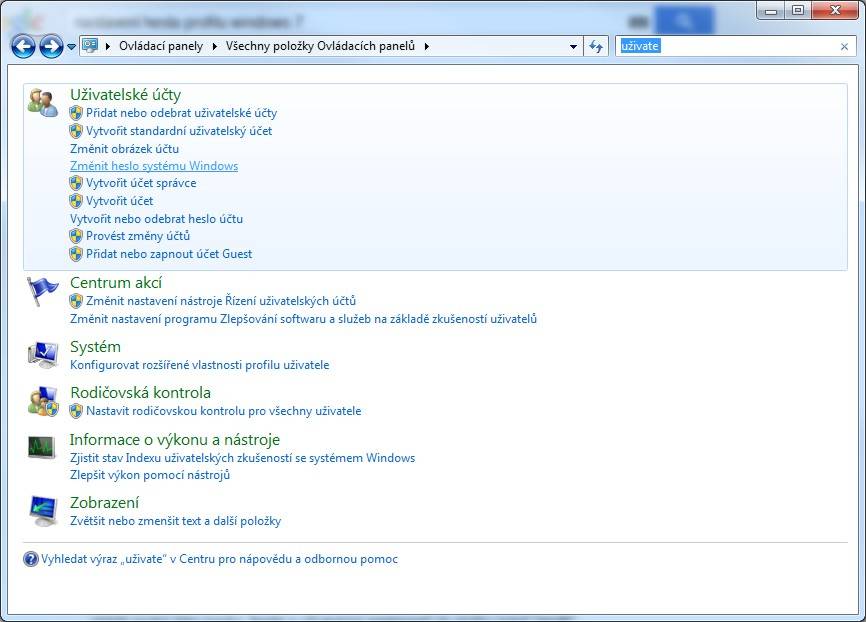Open the Uživatelské účty icon
866x622 pixels.
click(43, 102)
